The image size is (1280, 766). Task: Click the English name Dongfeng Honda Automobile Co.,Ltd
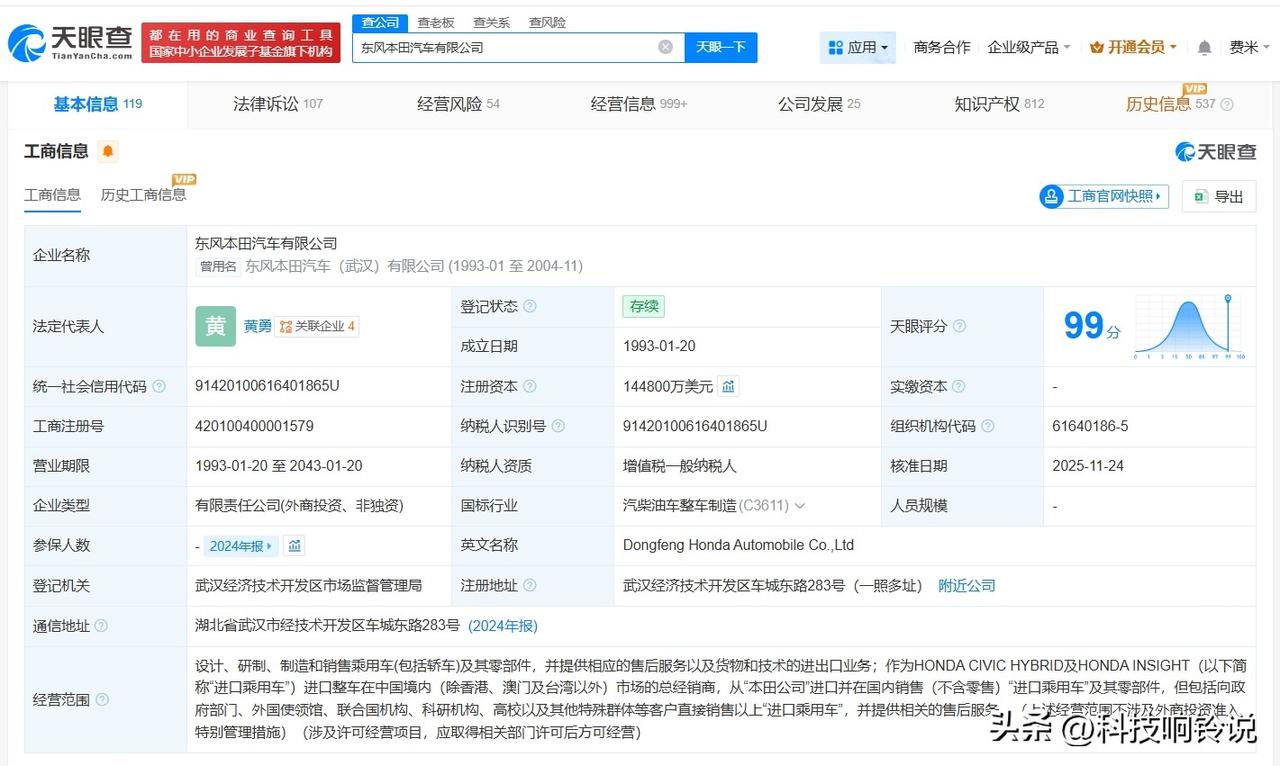tap(738, 546)
